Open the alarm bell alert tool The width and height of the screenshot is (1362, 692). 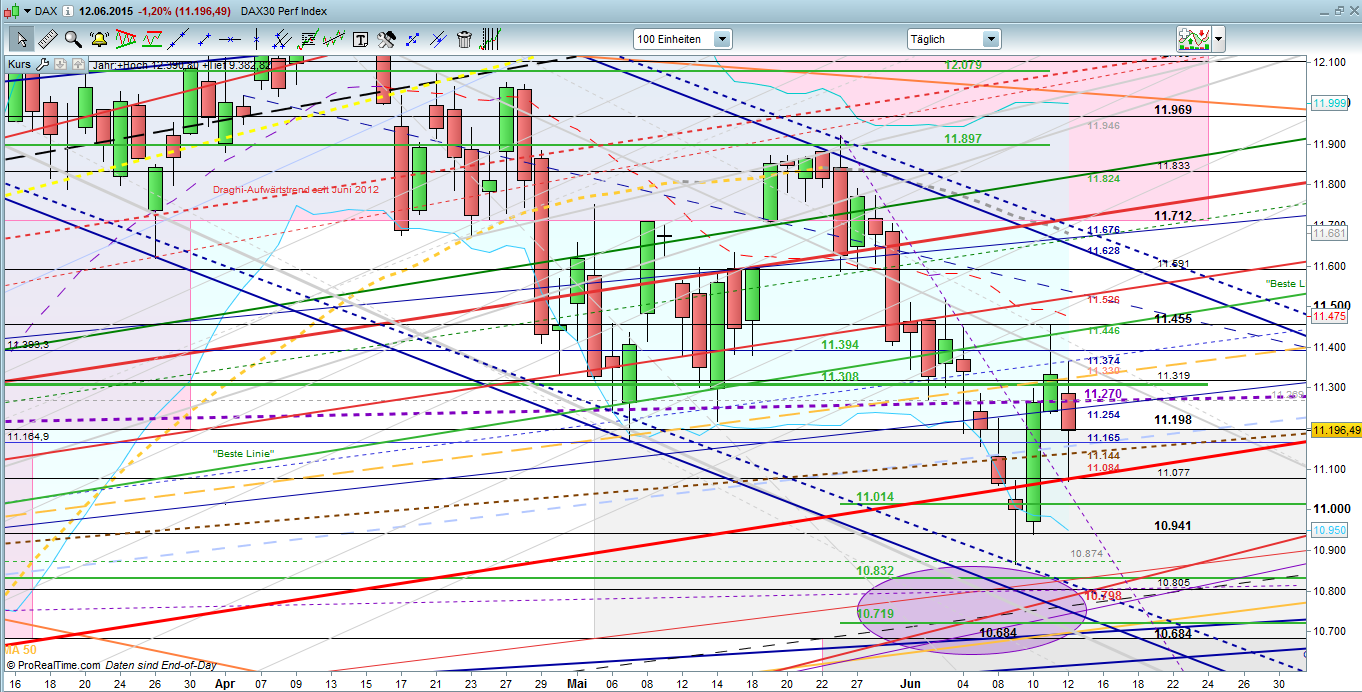[98, 39]
